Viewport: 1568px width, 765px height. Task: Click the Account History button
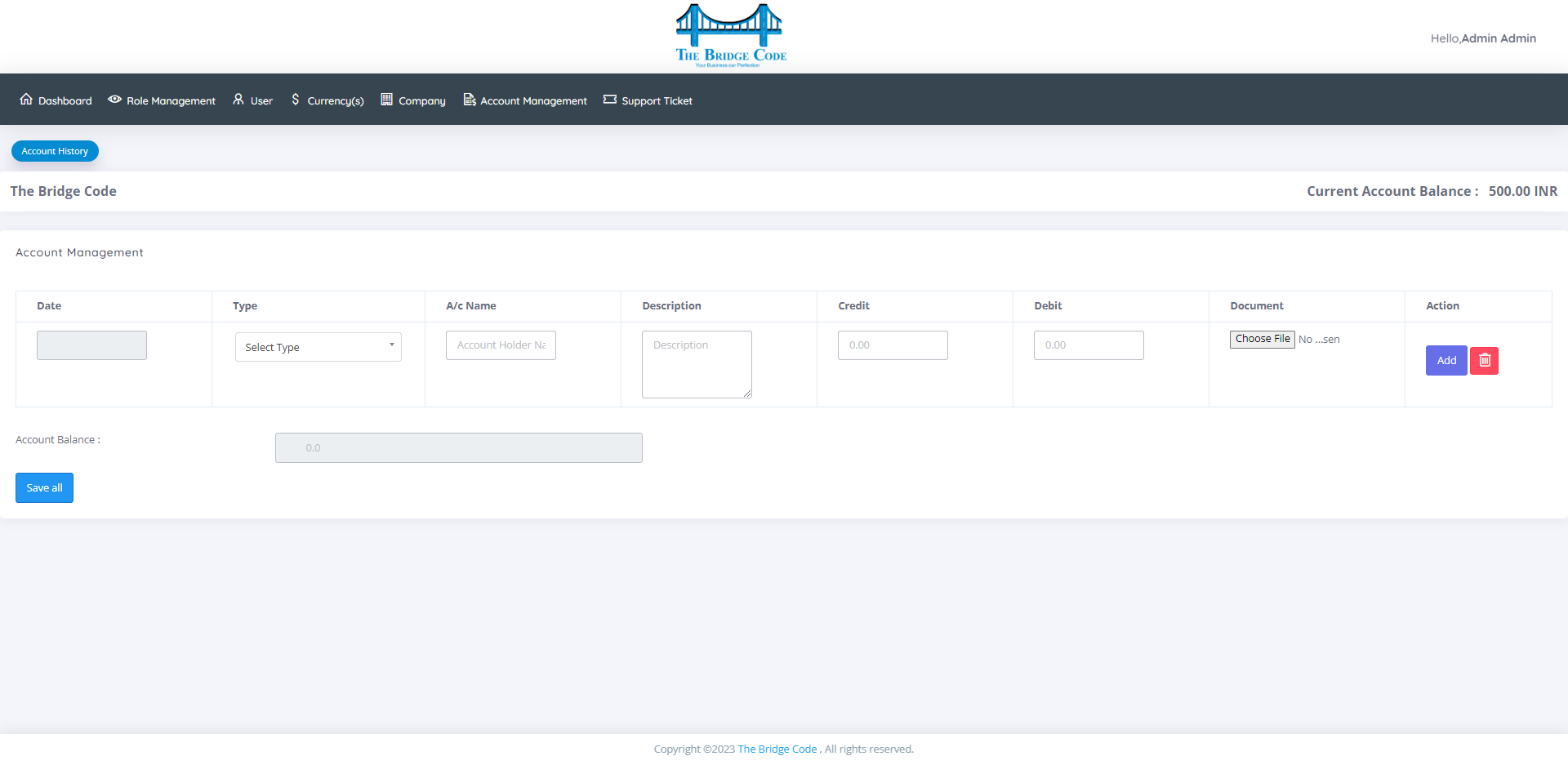pos(55,151)
